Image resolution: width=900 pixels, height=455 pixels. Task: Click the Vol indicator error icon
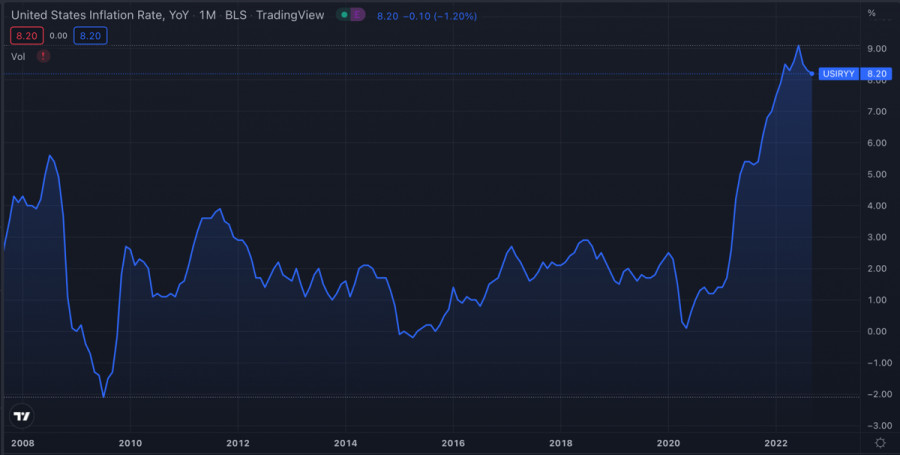tap(43, 57)
